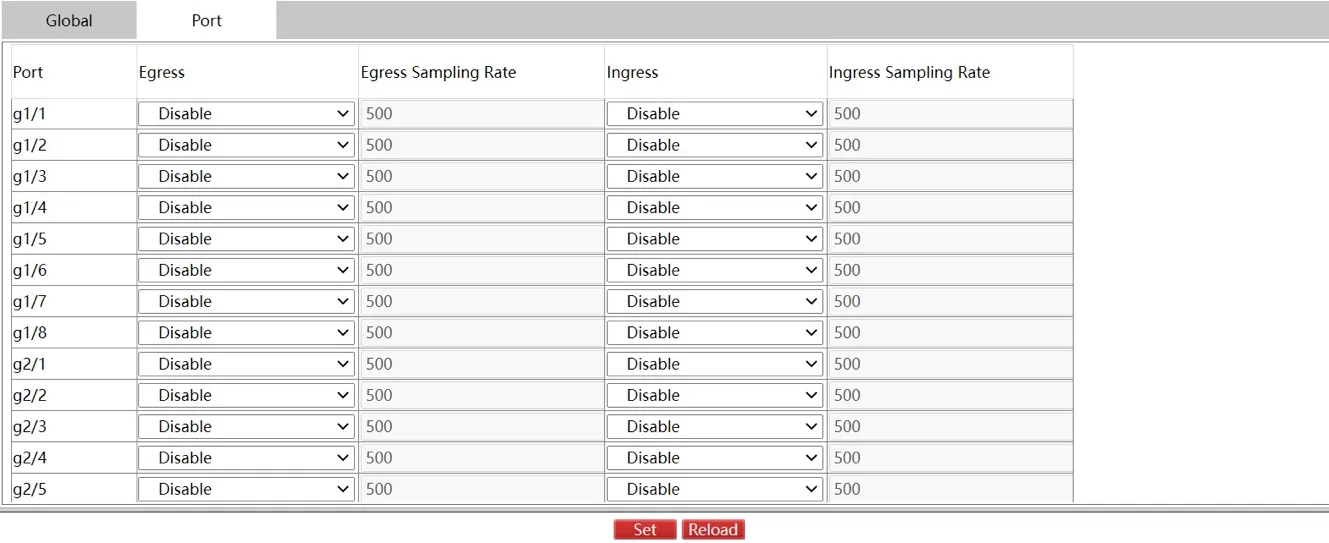Click Egress Sampling Rate field for g1/8
Image resolution: width=1329 pixels, height=543 pixels.
[481, 333]
